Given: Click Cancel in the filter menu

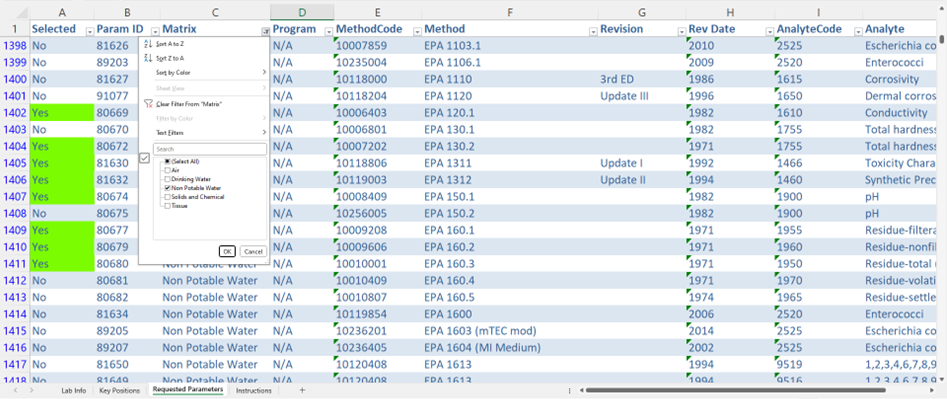Looking at the screenshot, I should click(x=253, y=251).
